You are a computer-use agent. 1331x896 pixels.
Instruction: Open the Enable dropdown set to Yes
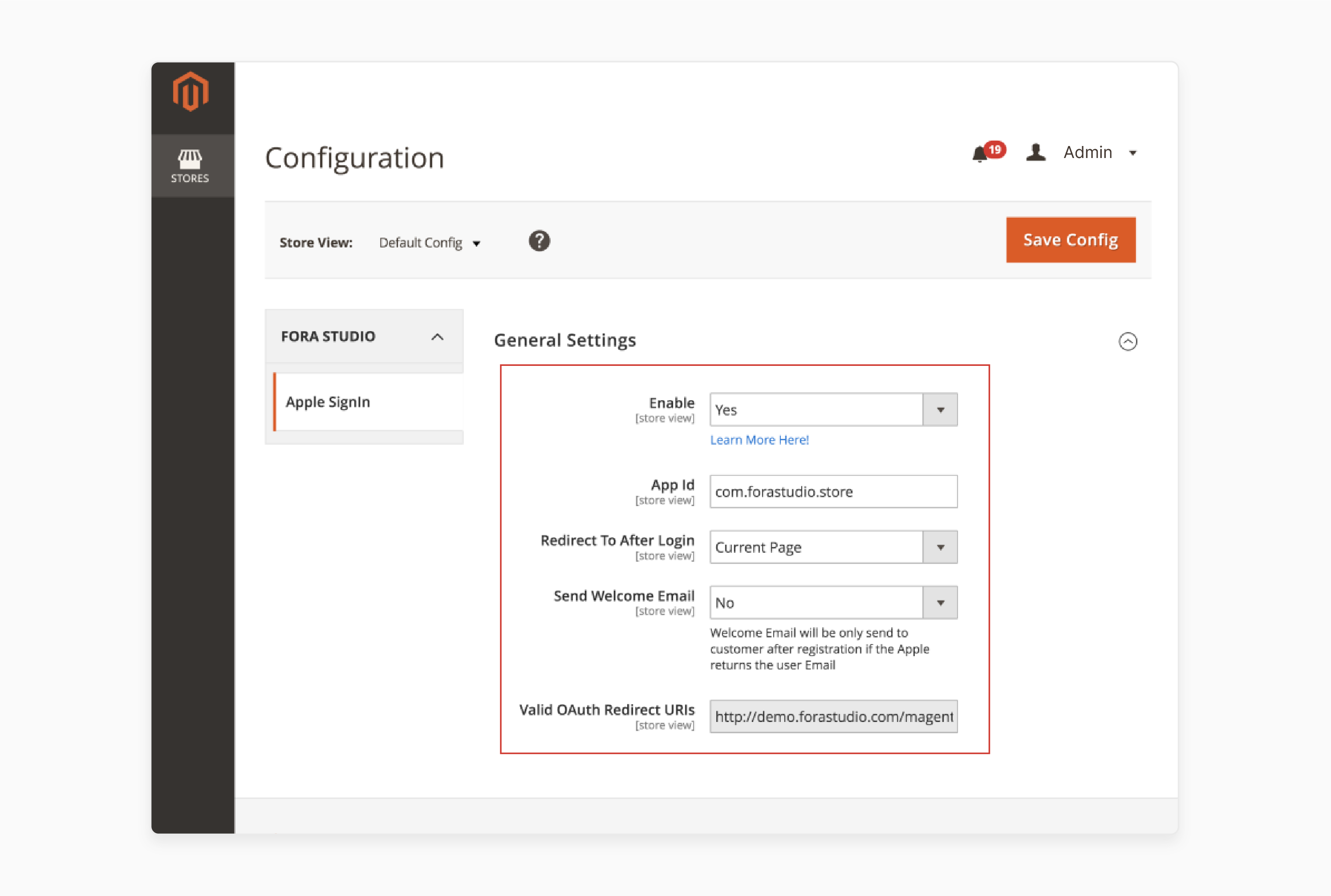[x=833, y=409]
